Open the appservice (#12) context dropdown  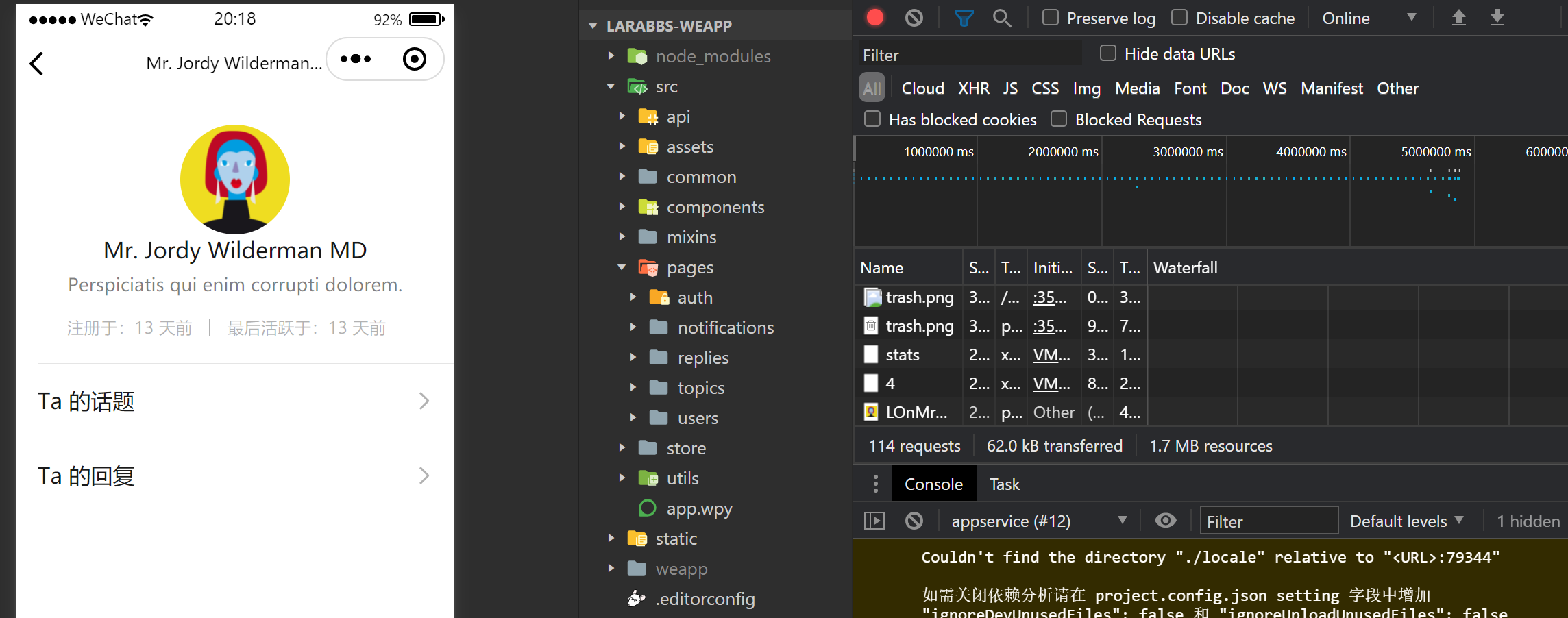(x=1039, y=521)
